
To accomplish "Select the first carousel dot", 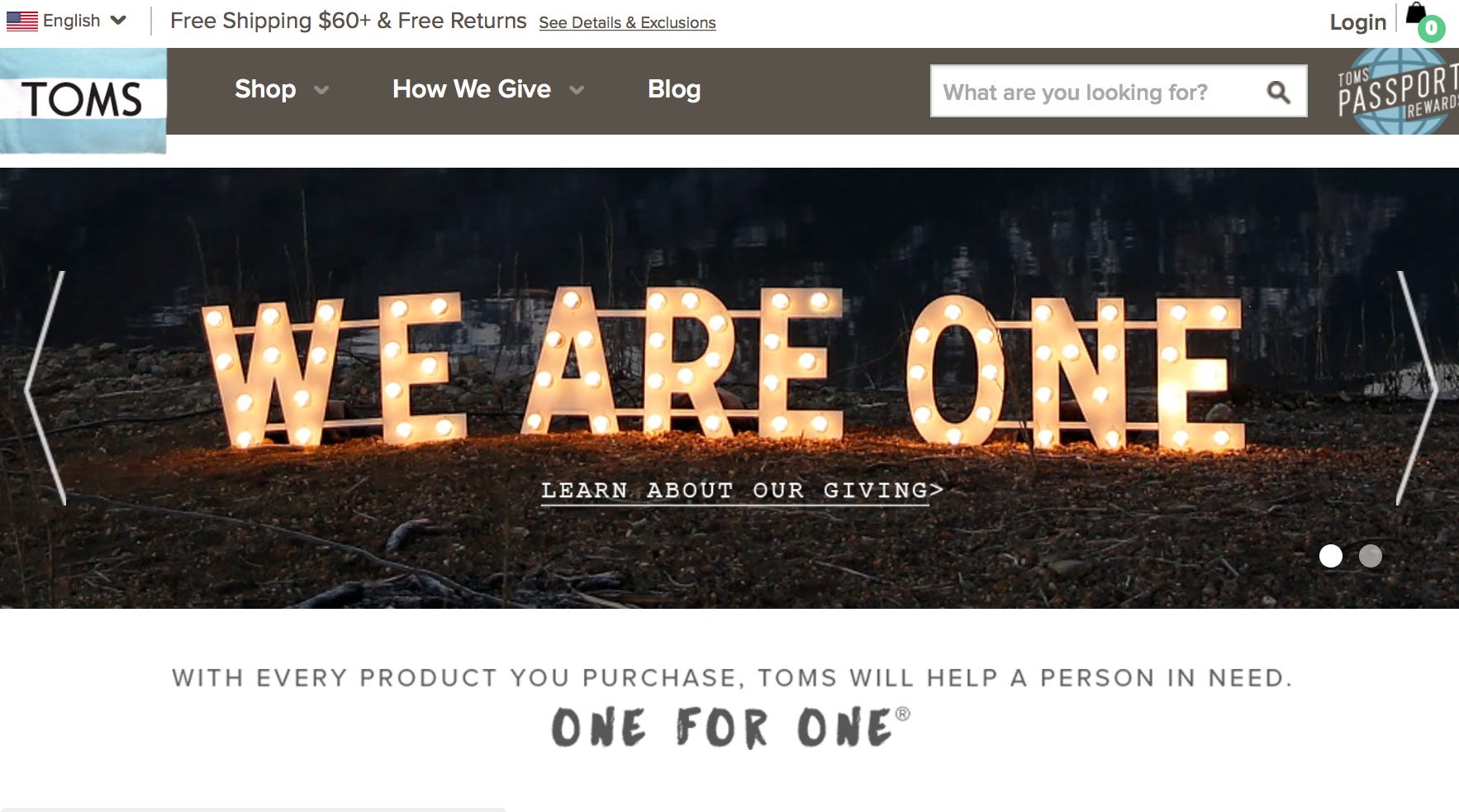I will pyautogui.click(x=1331, y=556).
